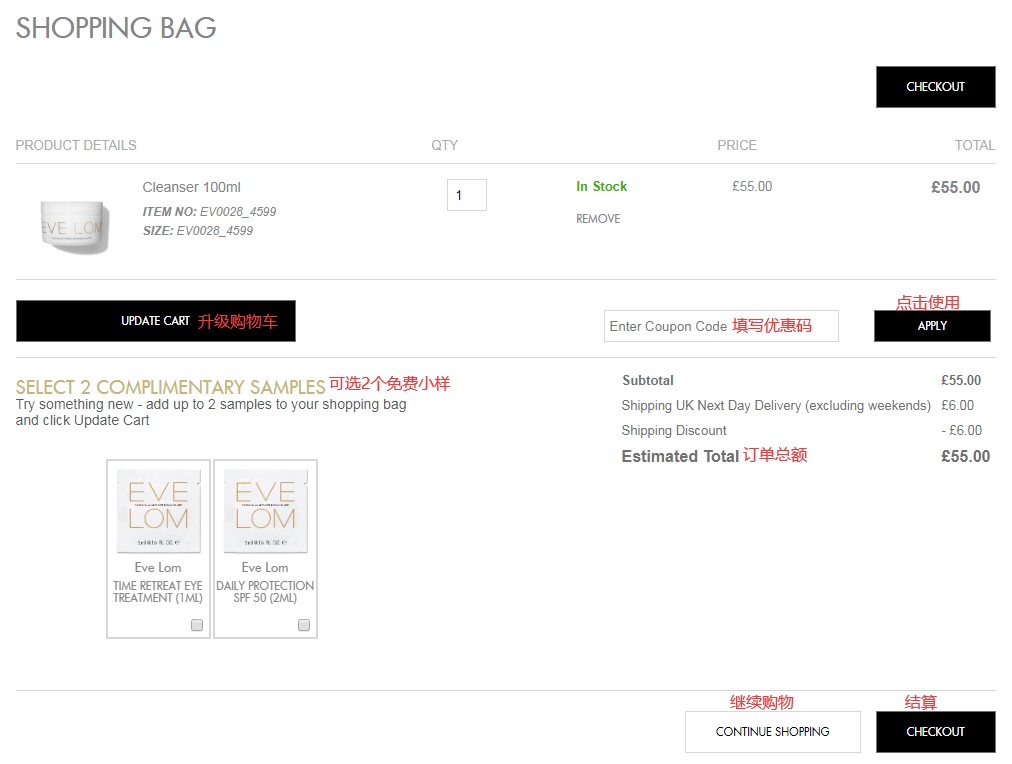The image size is (1012, 764).
Task: Click the 'Subtotal' label
Action: pos(647,380)
